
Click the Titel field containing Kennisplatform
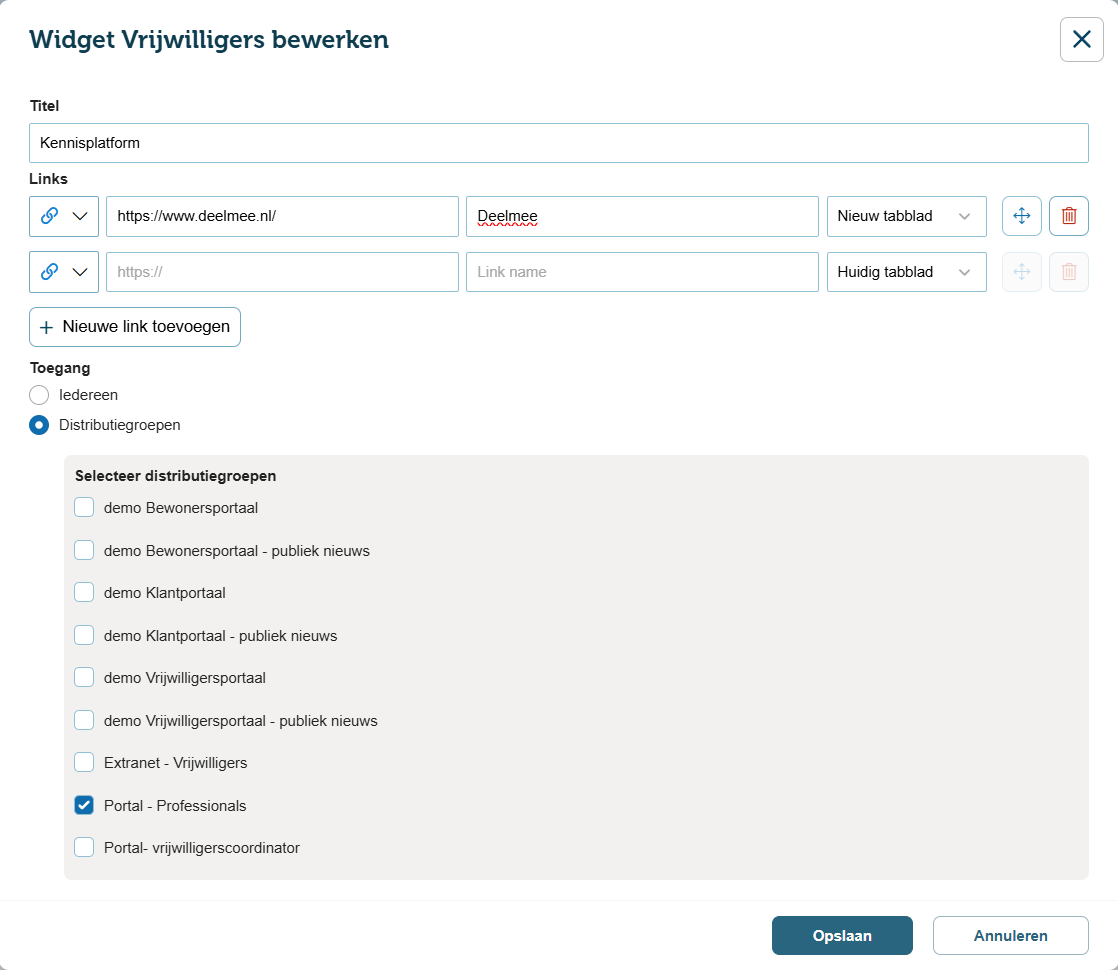[x=558, y=143]
